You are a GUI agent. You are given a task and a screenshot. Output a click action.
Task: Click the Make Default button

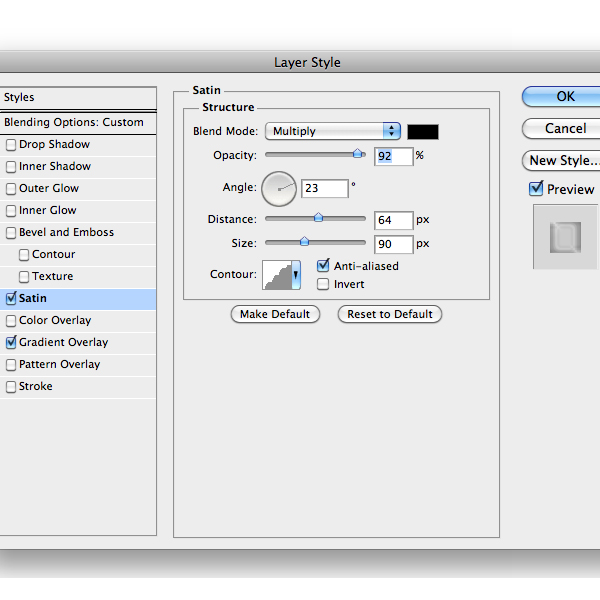tap(275, 314)
